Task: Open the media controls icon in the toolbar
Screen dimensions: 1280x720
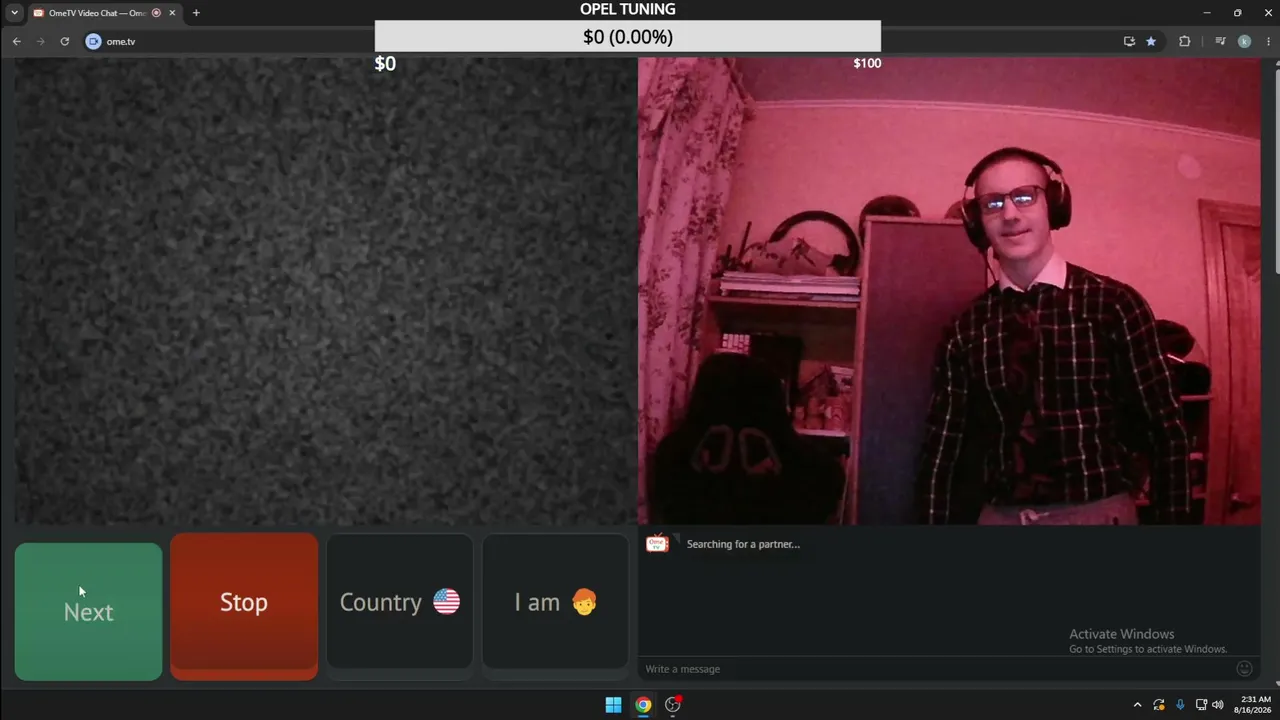Action: 1220,41
